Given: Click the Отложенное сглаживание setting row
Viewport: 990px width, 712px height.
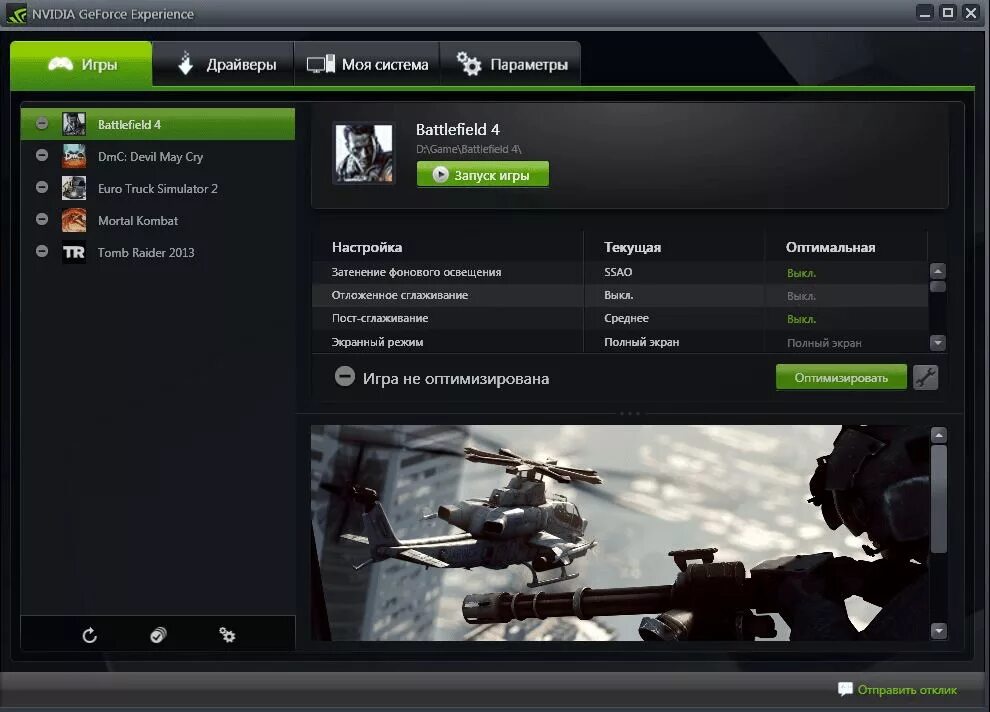Looking at the screenshot, I should click(619, 295).
